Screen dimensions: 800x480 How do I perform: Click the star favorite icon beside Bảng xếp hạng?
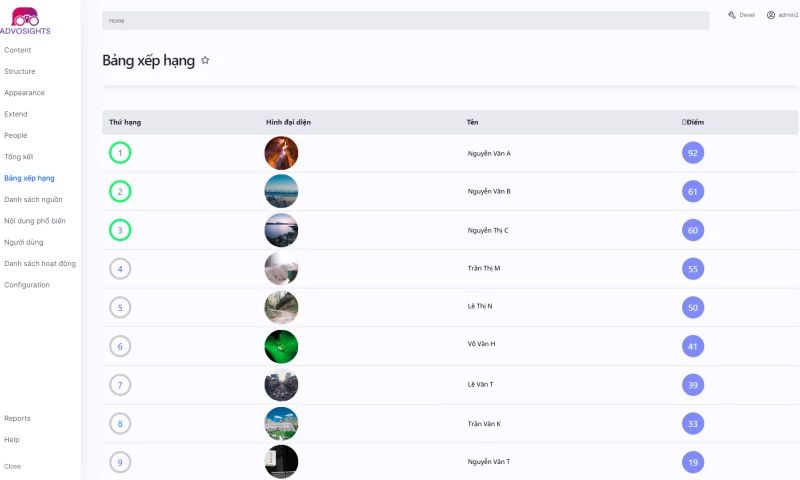pyautogui.click(x=205, y=60)
